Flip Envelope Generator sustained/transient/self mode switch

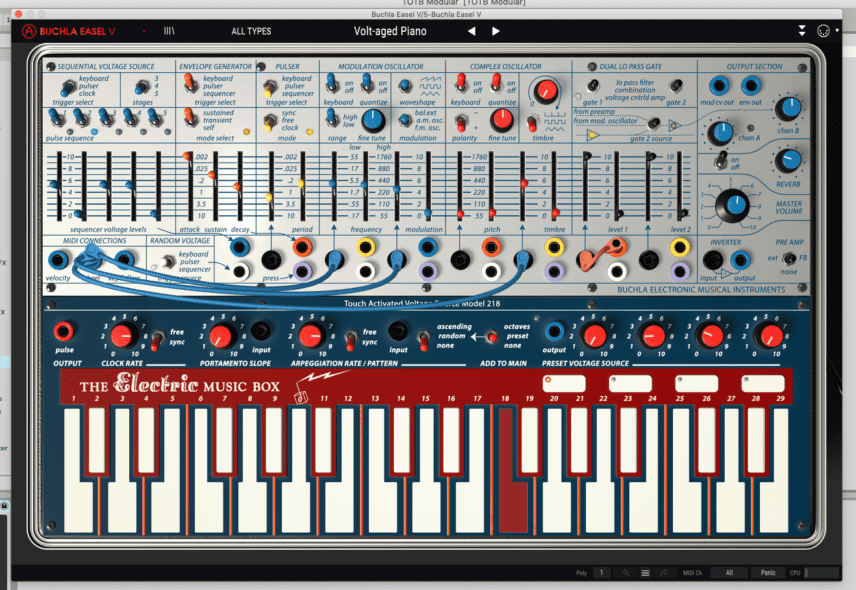(x=189, y=117)
